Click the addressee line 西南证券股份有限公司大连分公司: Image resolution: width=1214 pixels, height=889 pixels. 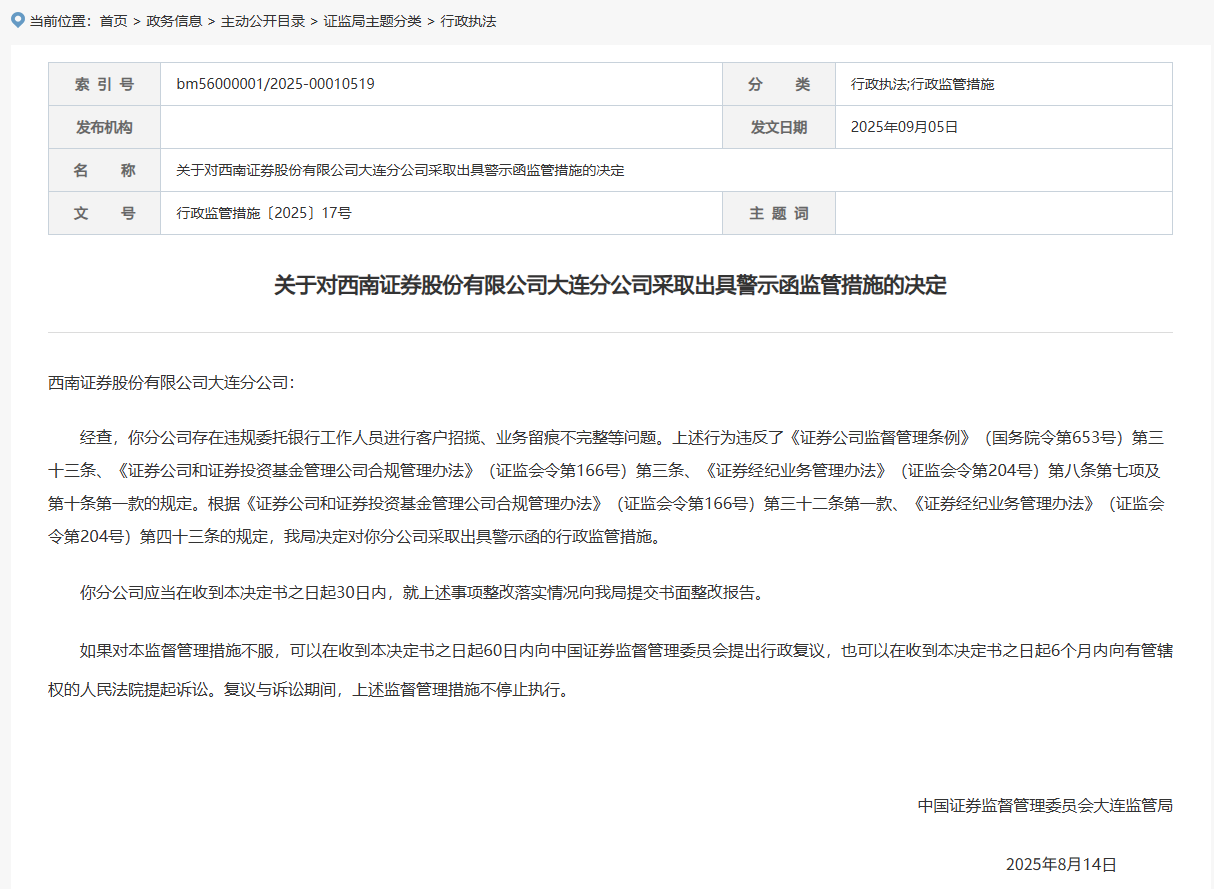172,382
